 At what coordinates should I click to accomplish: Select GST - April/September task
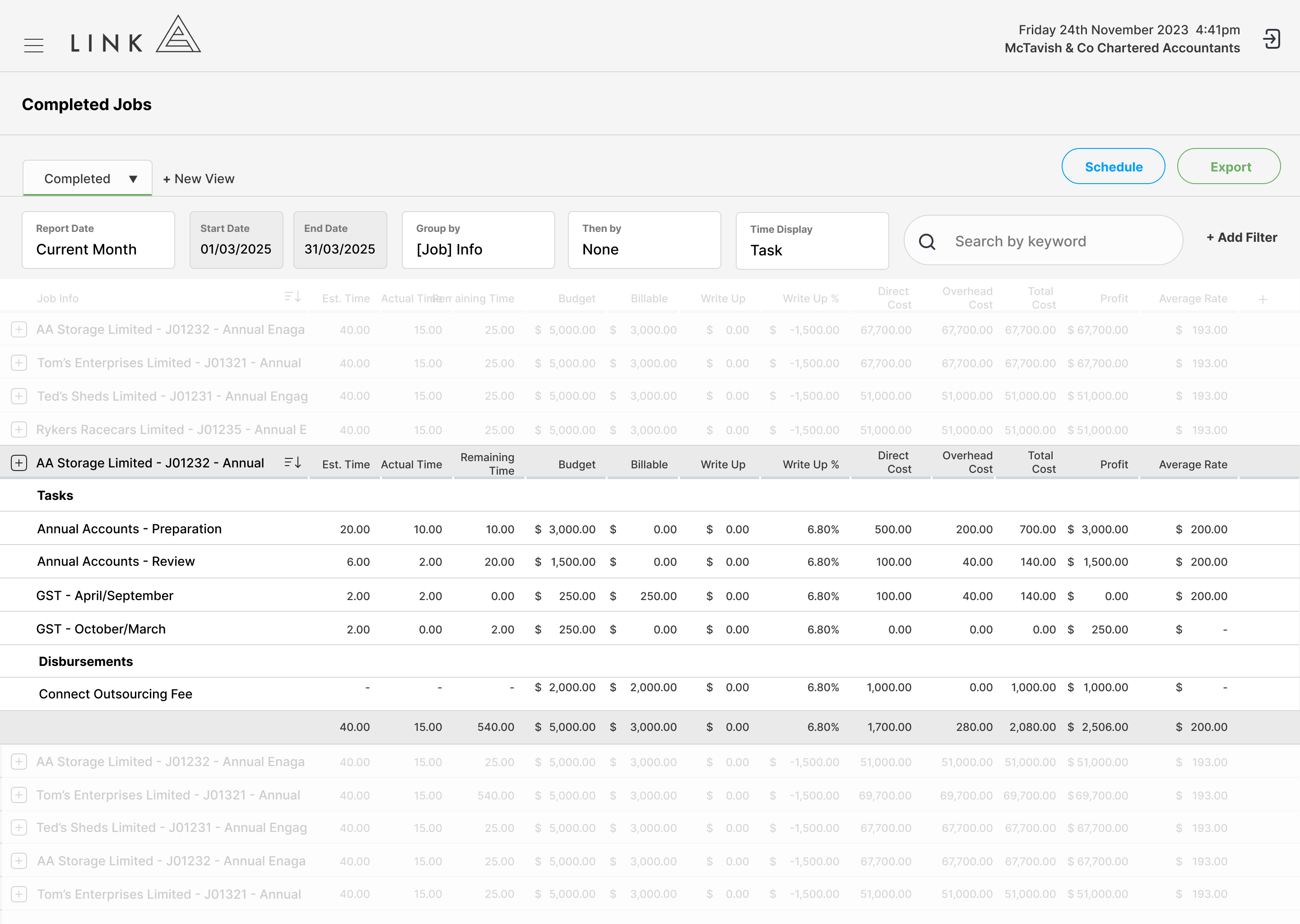pyautogui.click(x=105, y=596)
